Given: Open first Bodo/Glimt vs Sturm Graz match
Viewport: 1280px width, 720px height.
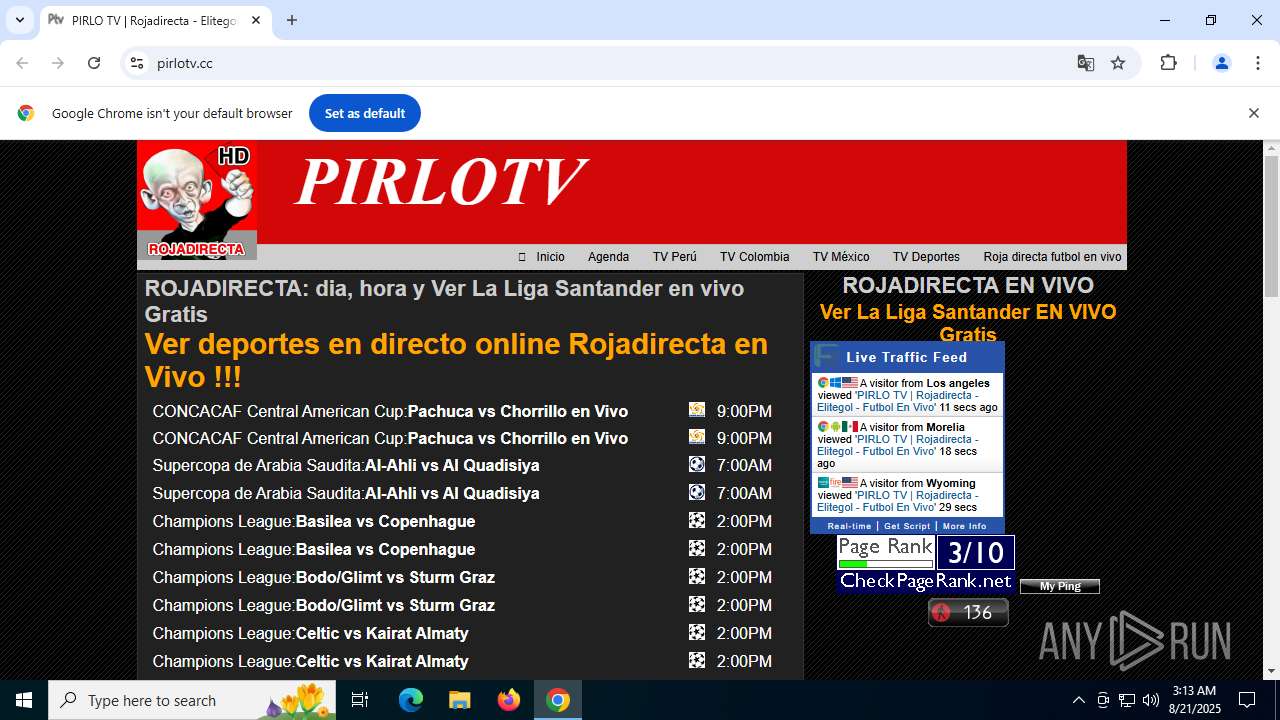Looking at the screenshot, I should click(x=324, y=577).
